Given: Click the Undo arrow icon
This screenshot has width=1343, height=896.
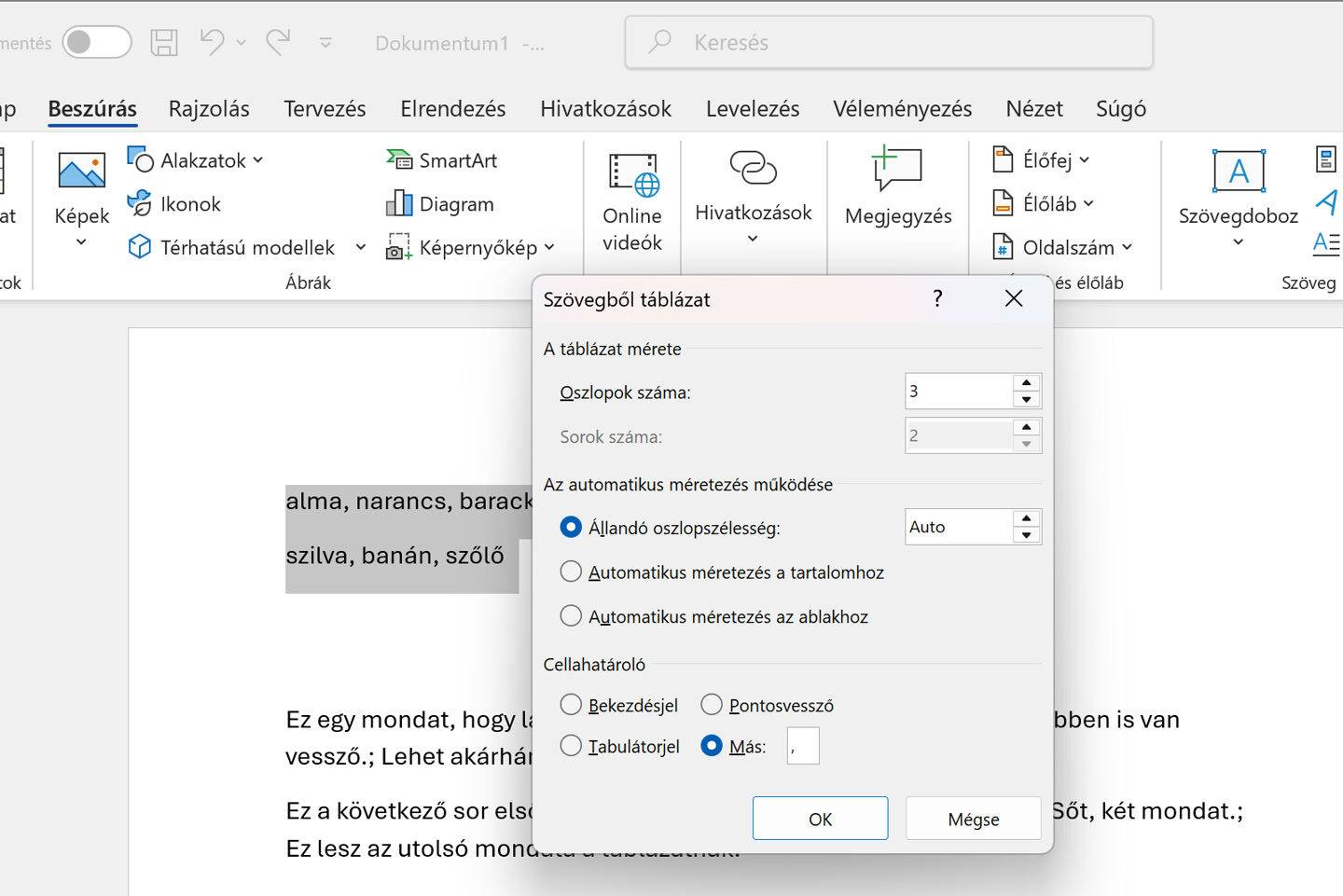Looking at the screenshot, I should coord(212,42).
